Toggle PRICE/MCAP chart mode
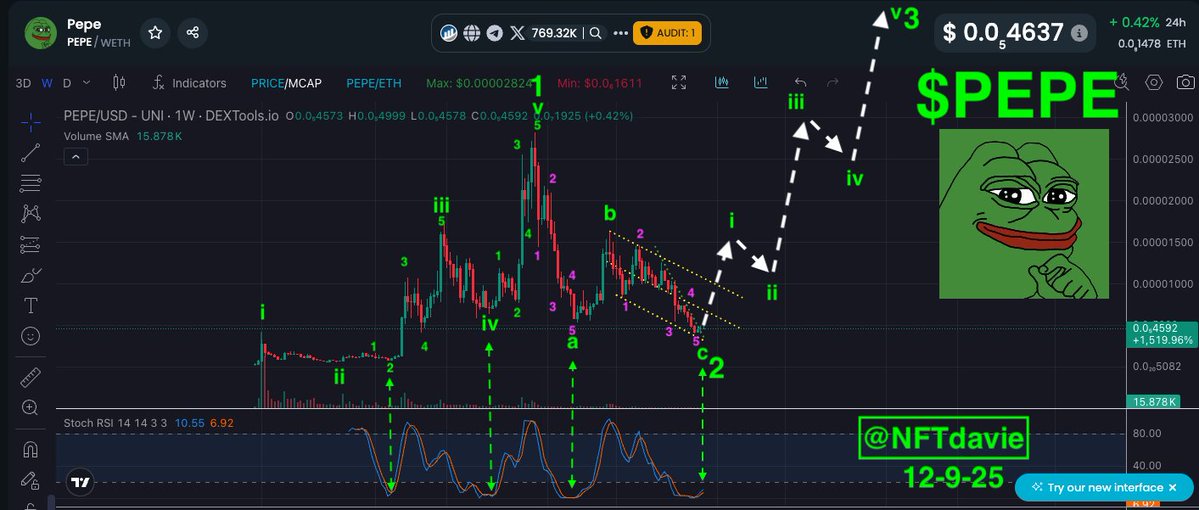The image size is (1199, 510). click(286, 83)
